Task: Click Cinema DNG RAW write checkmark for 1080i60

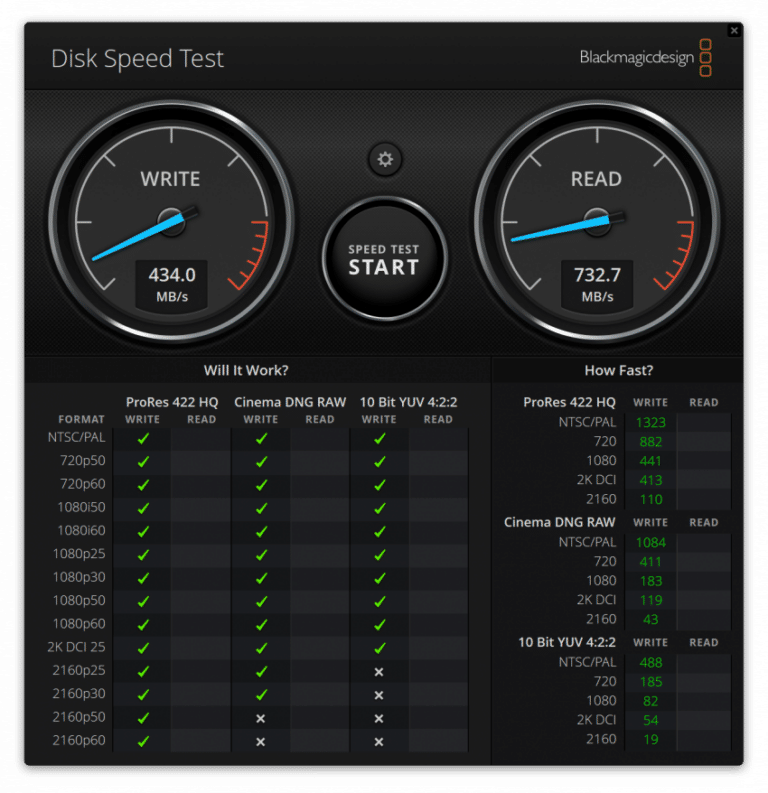Action: point(261,531)
